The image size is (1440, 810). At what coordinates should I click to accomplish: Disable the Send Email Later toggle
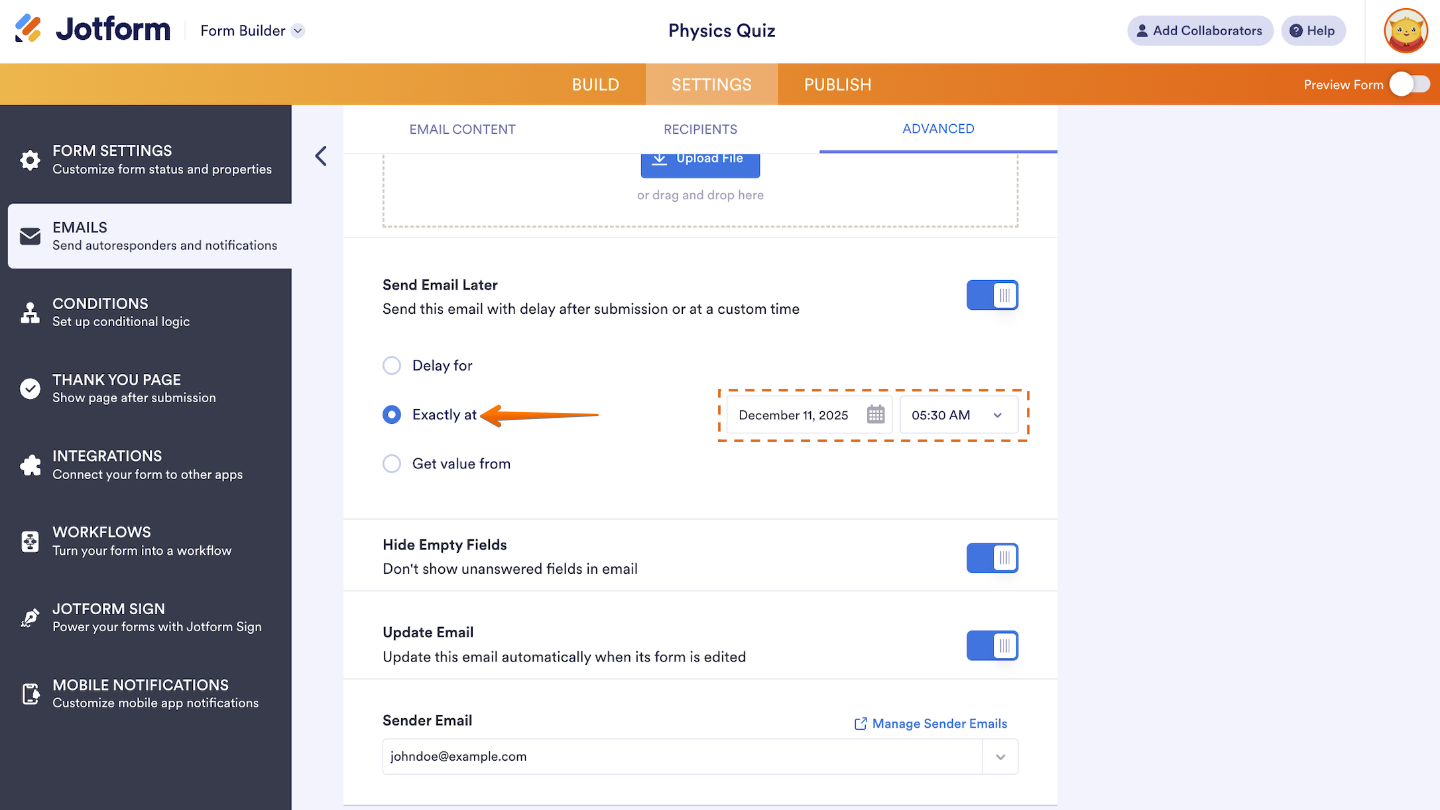tap(992, 296)
